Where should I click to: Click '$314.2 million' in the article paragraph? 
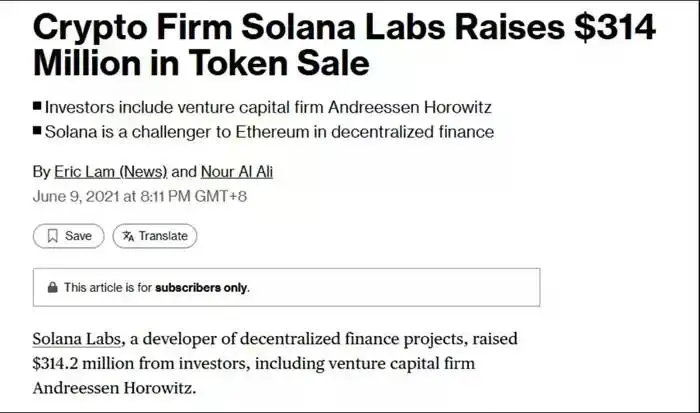coord(83,363)
